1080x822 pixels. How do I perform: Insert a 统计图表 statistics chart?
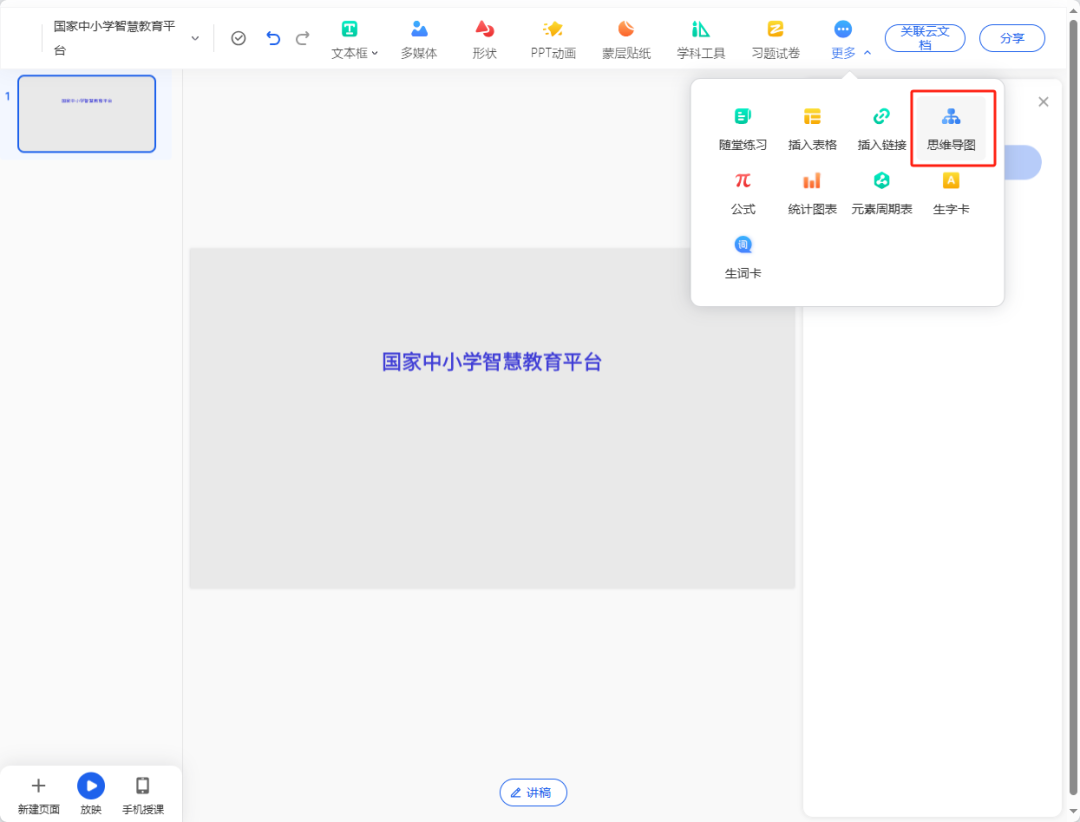812,193
